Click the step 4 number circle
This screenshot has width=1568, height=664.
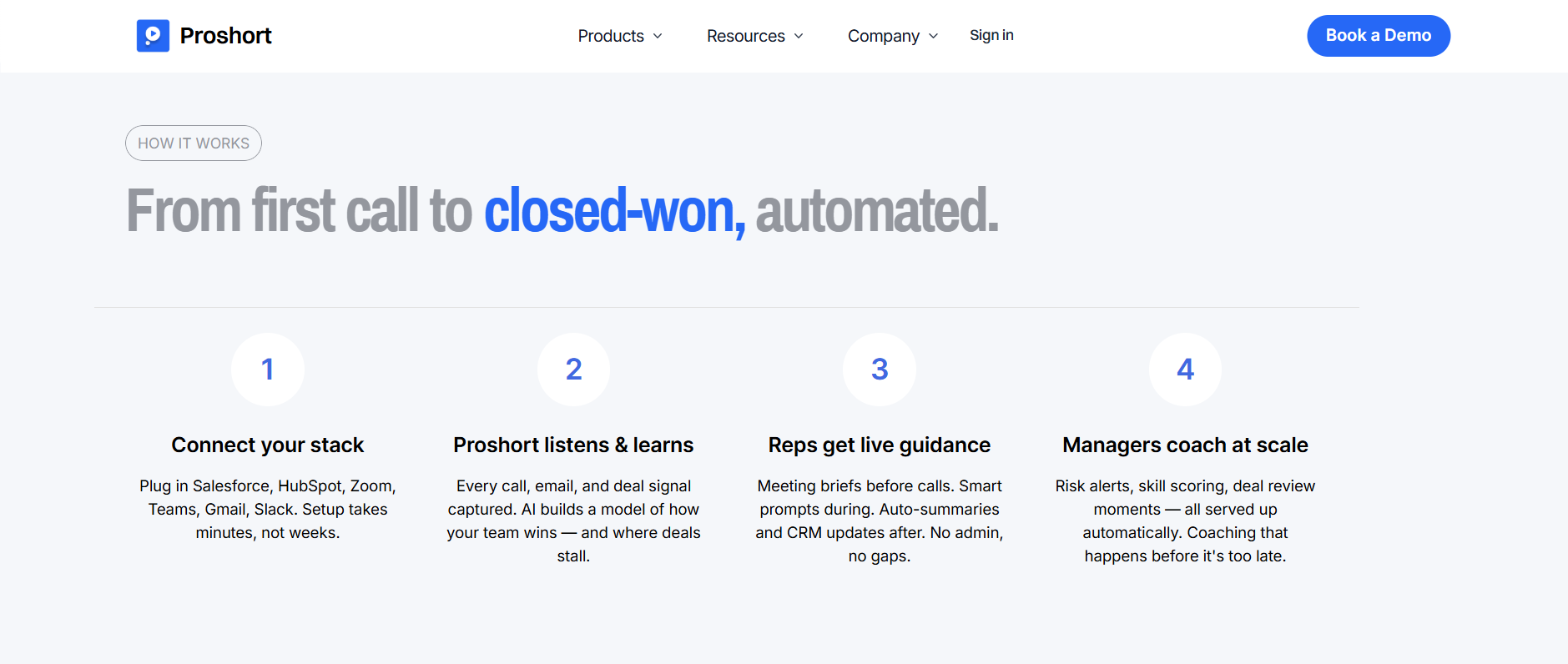pyautogui.click(x=1185, y=370)
